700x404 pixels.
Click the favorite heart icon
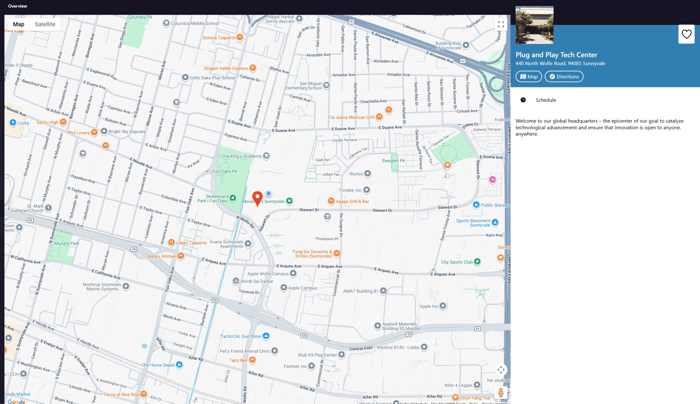(x=686, y=34)
